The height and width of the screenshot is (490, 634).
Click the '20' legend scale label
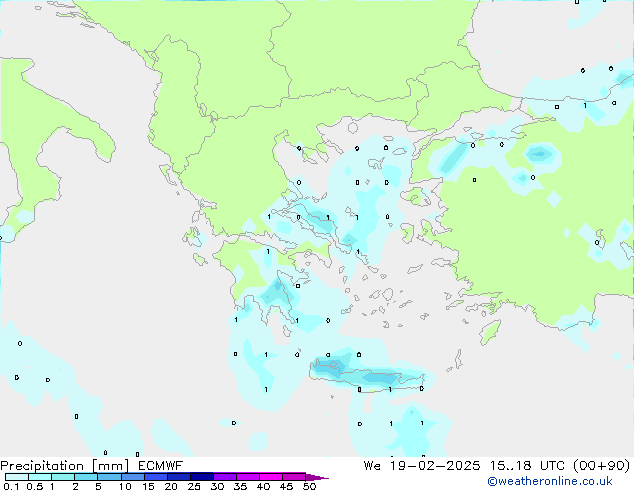pyautogui.click(x=171, y=486)
